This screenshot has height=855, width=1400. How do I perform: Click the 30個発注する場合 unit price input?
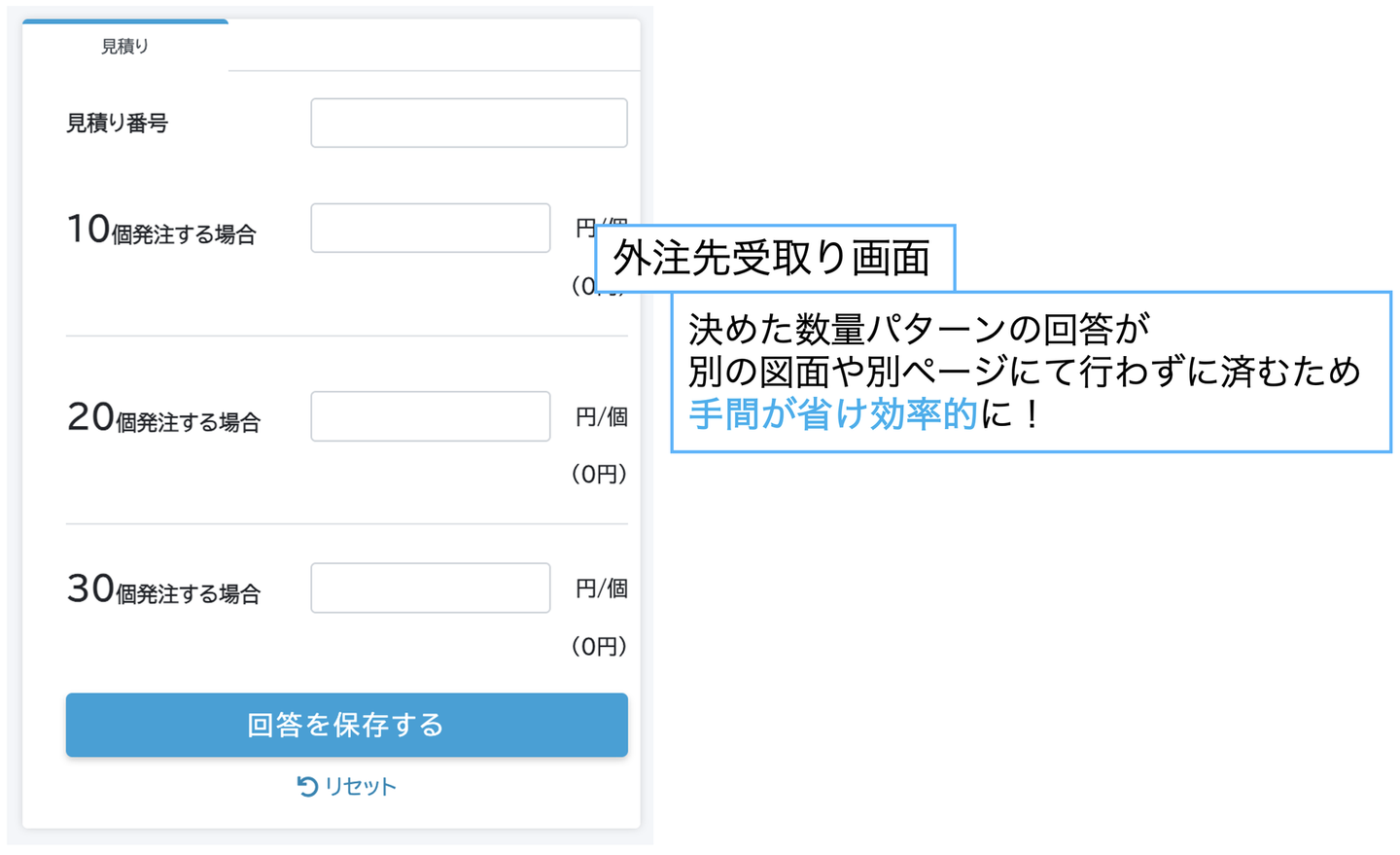pyautogui.click(x=430, y=588)
